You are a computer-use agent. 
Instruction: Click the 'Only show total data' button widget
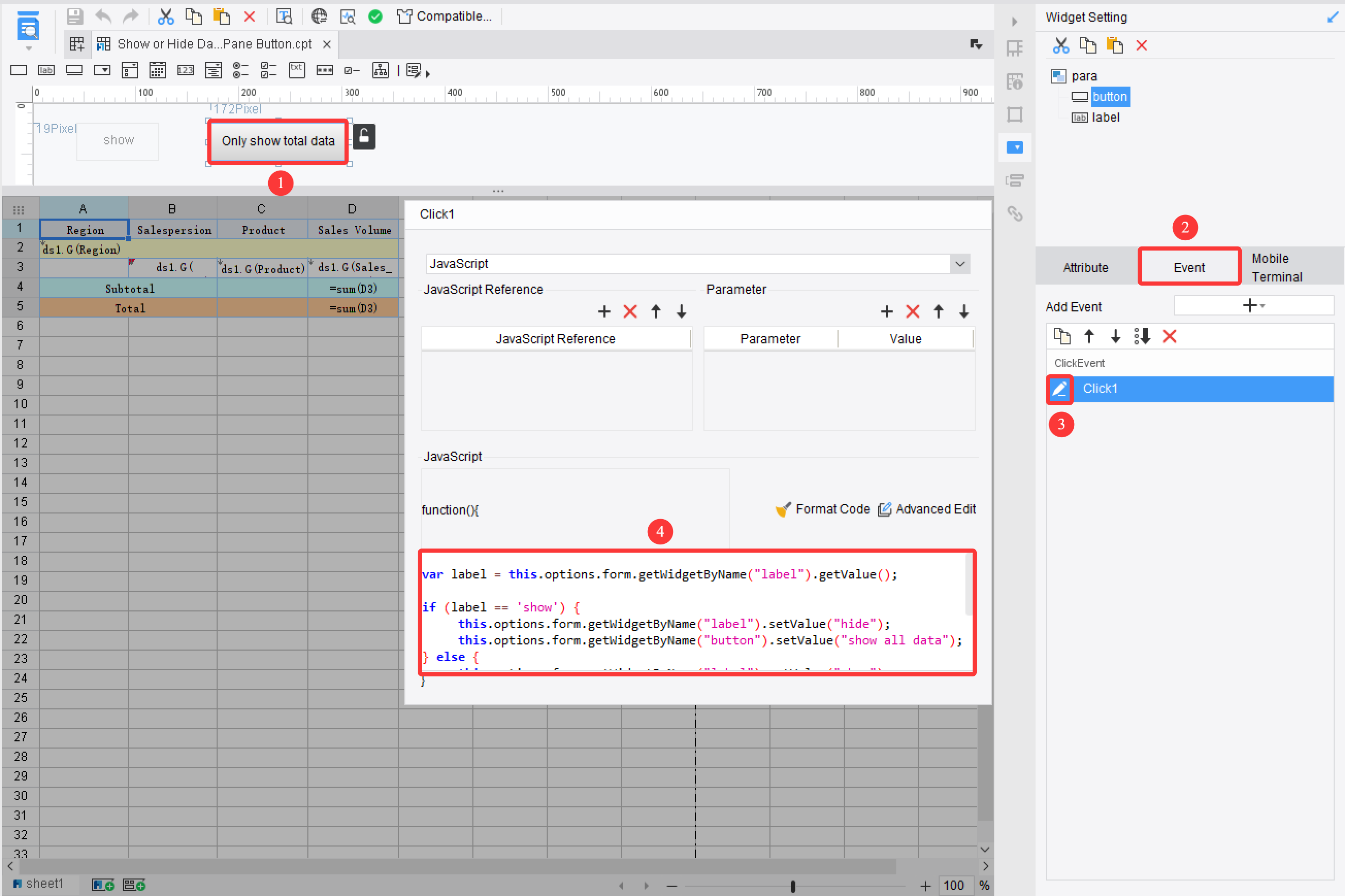pyautogui.click(x=278, y=141)
